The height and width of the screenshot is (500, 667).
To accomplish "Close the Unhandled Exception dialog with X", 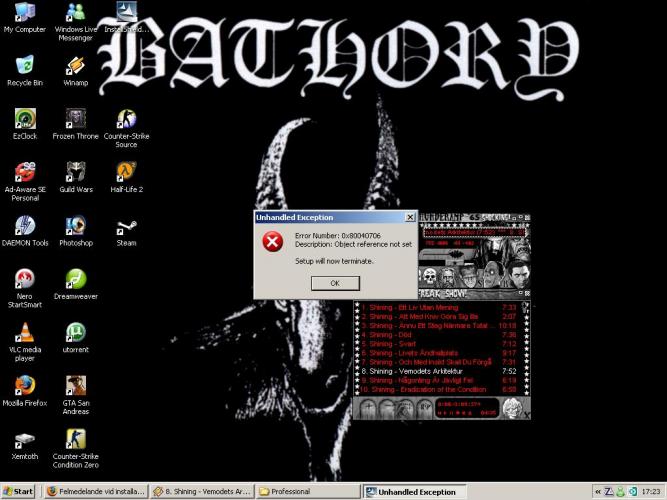I will [x=409, y=217].
